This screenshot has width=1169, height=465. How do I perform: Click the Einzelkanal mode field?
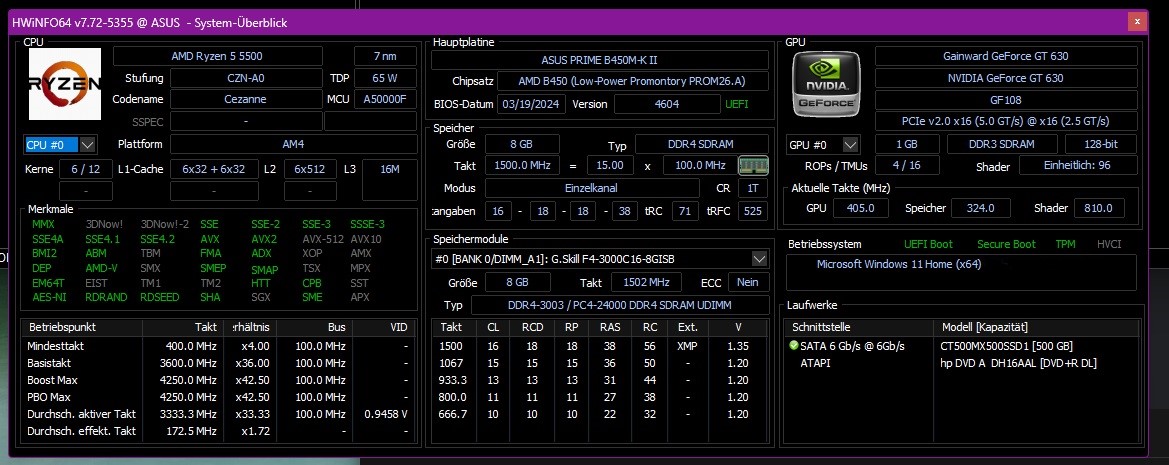tap(592, 189)
